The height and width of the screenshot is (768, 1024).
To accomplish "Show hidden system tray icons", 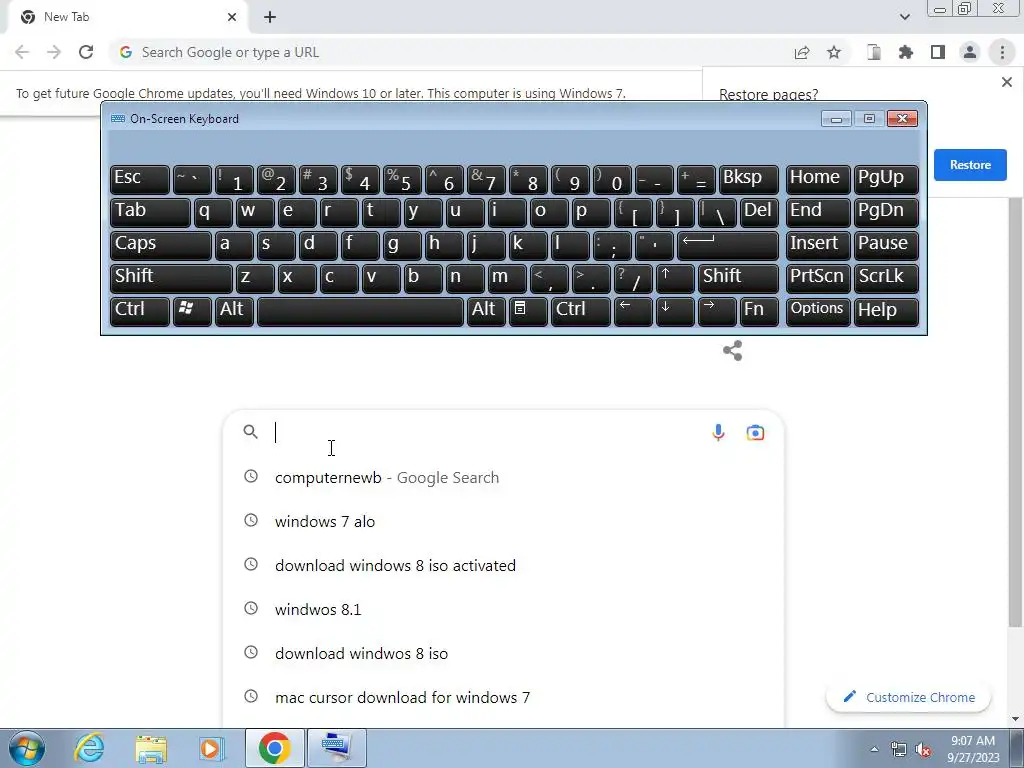I will coord(874,749).
